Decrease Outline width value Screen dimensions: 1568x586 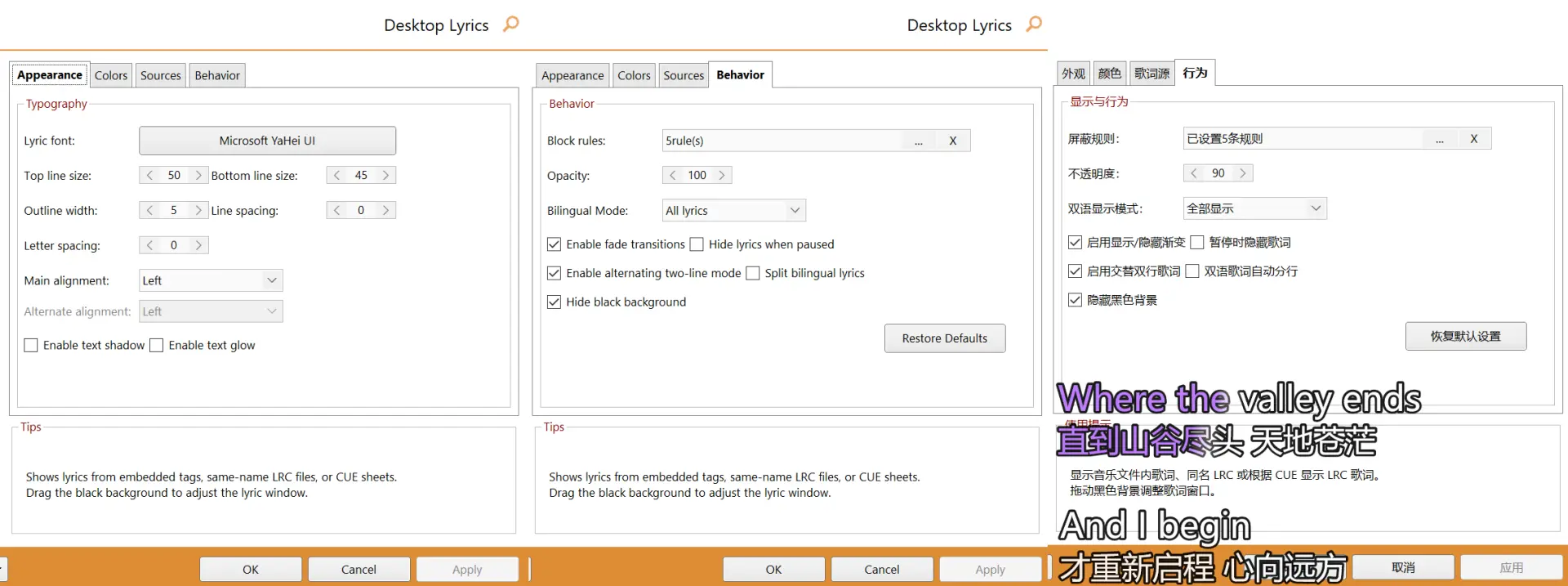coord(149,210)
